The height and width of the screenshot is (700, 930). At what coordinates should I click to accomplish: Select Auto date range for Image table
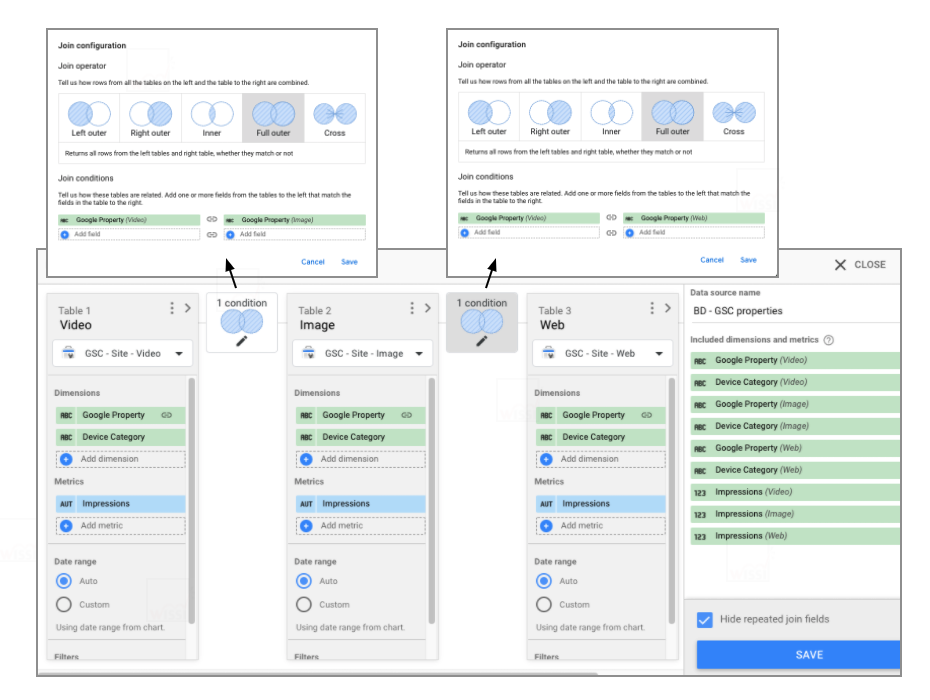[x=304, y=581]
